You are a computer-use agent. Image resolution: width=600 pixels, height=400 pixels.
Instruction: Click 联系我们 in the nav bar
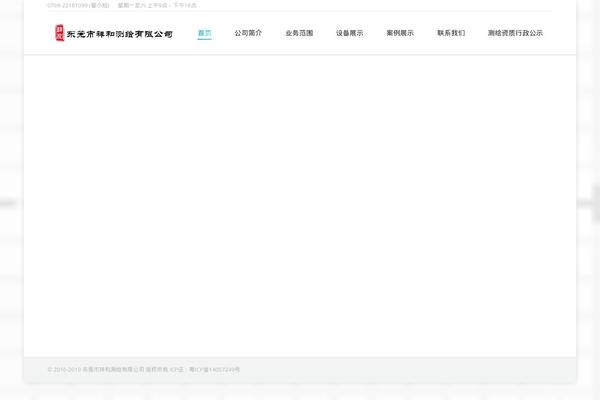[x=451, y=33]
